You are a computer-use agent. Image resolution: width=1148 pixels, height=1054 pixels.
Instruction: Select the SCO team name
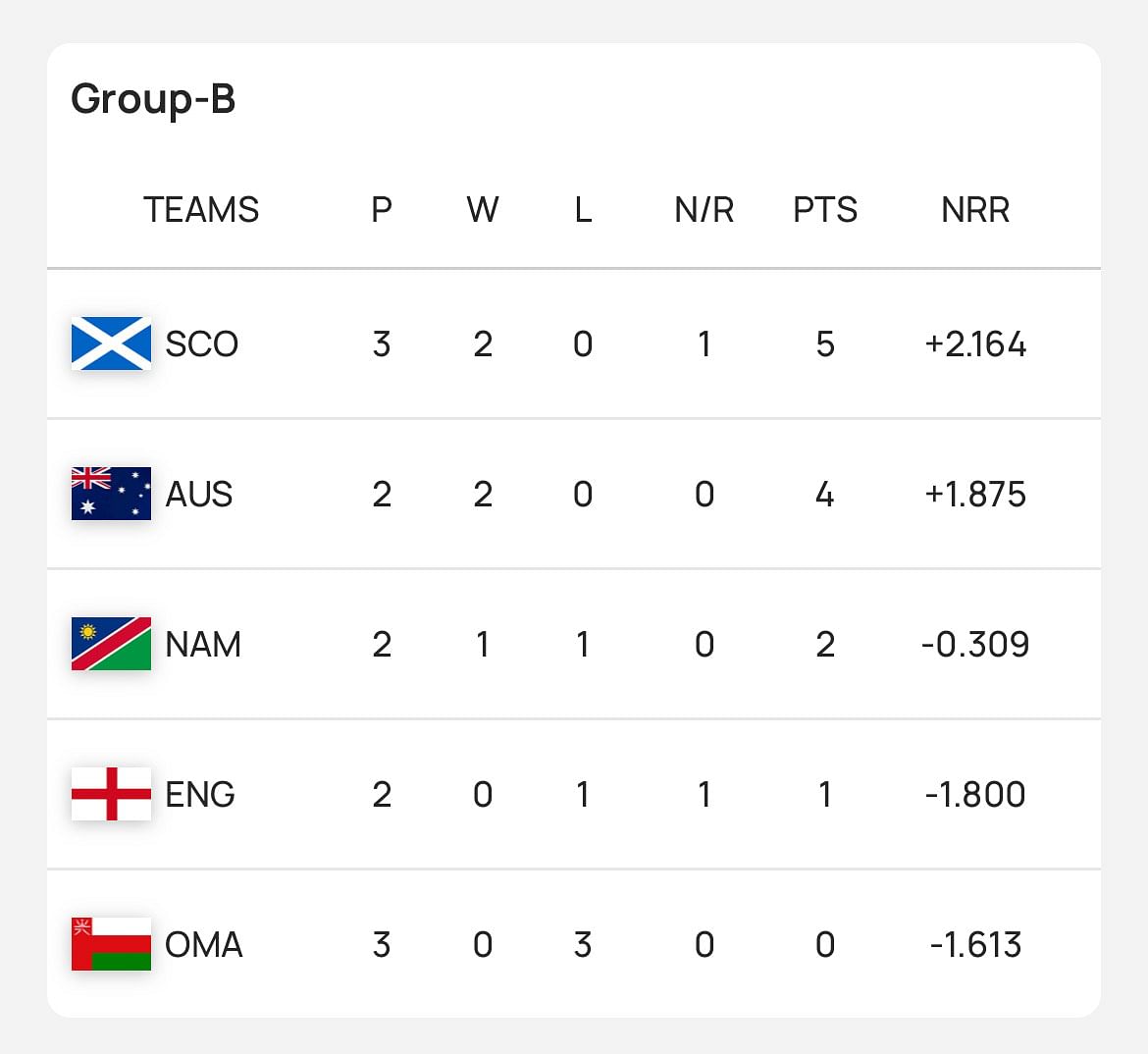(x=202, y=344)
